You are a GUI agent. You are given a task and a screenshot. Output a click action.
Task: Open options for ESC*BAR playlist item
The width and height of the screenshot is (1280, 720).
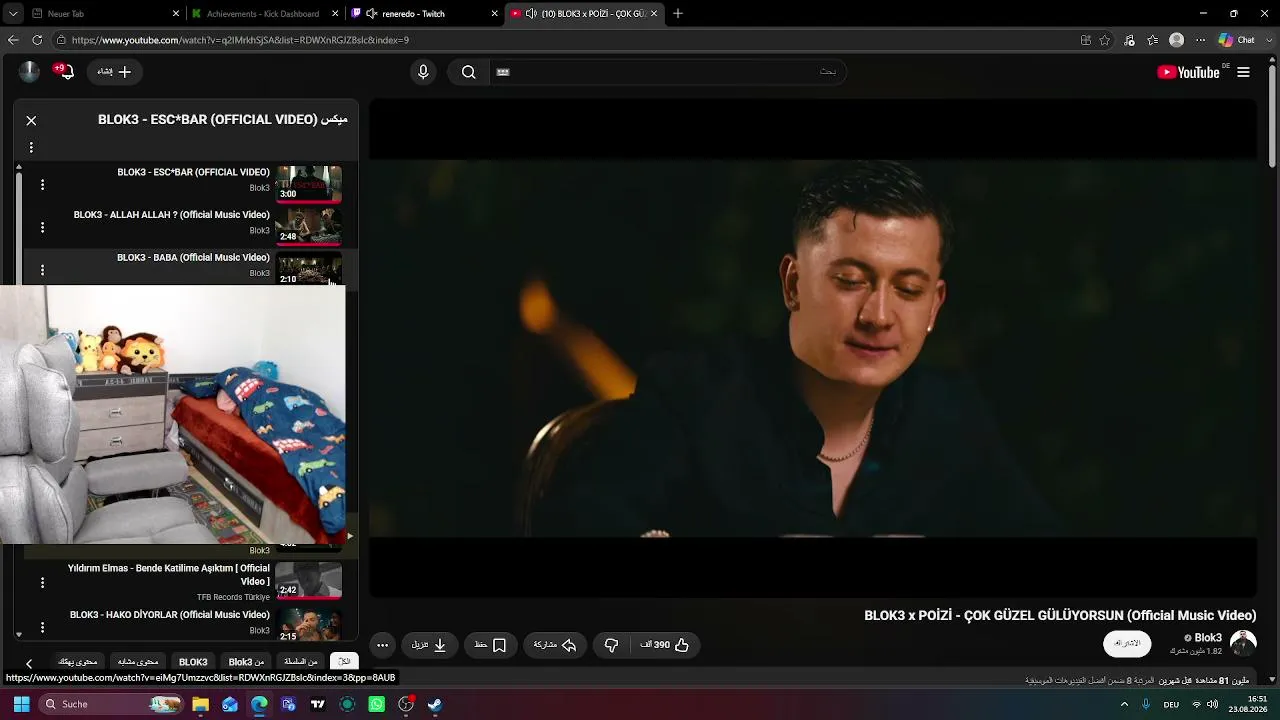coord(42,184)
